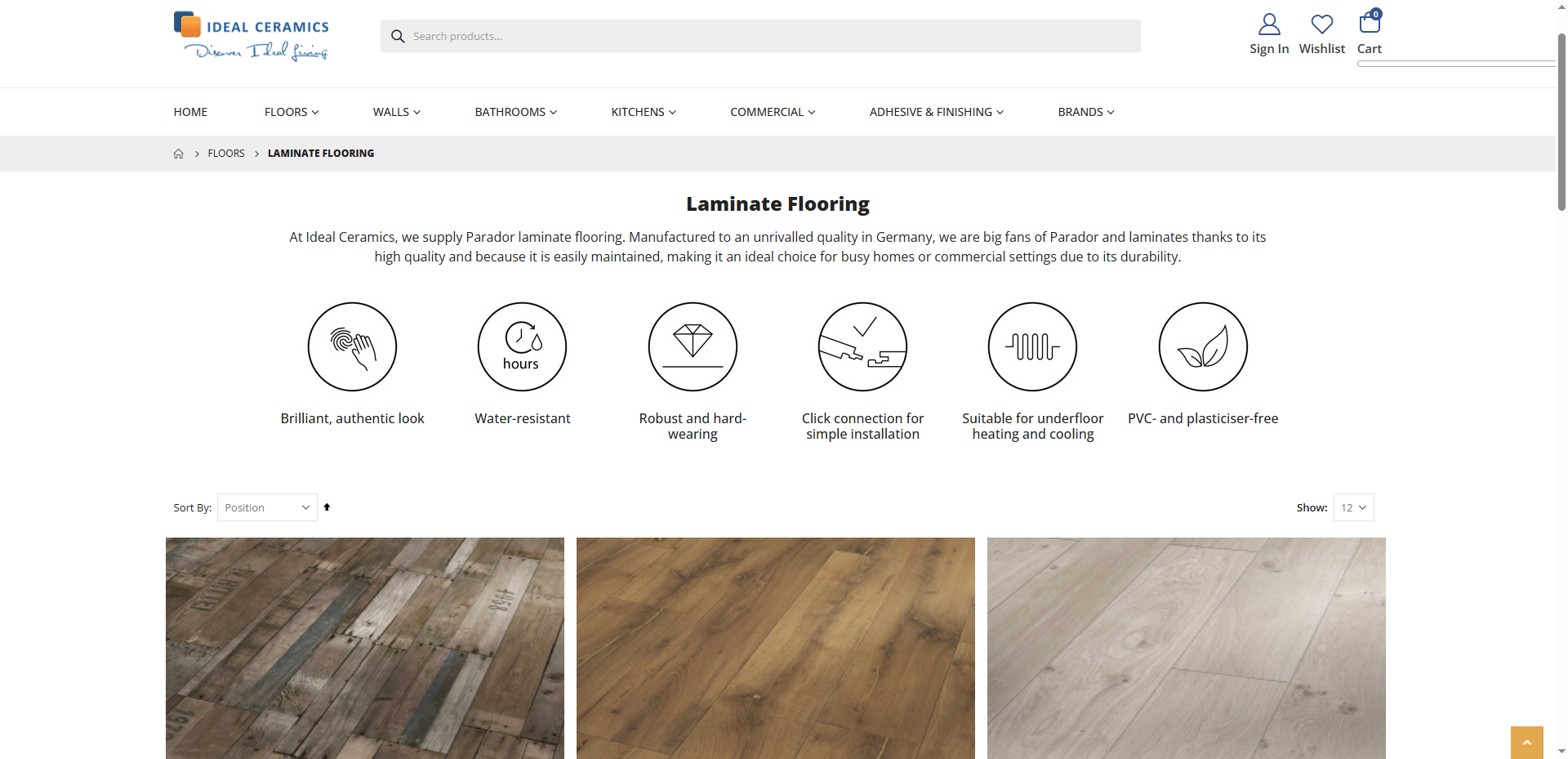Click the scroll-to-top arrow button
This screenshot has width=1568, height=759.
(x=1526, y=742)
